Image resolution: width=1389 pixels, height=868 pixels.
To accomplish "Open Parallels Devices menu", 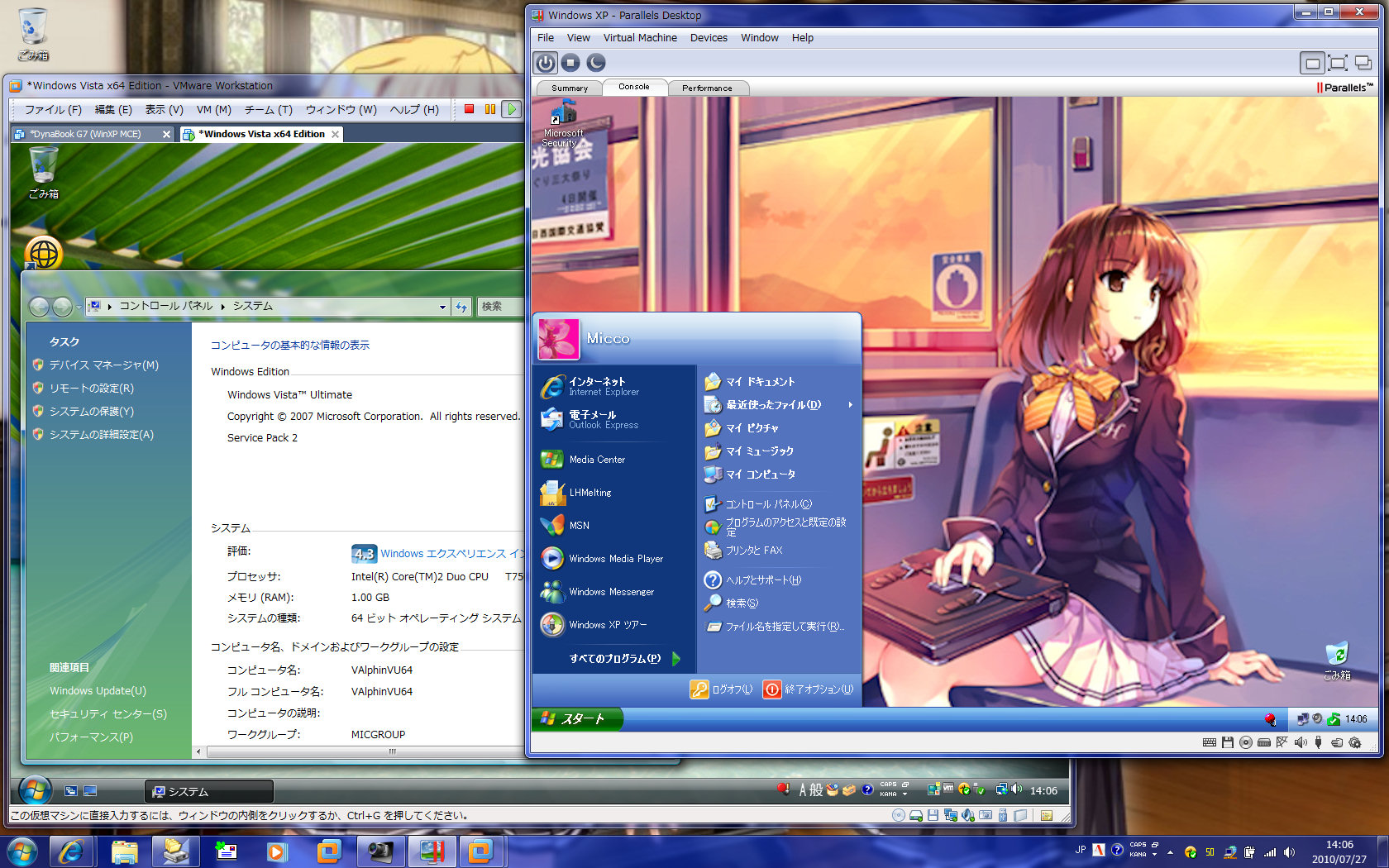I will point(709,38).
